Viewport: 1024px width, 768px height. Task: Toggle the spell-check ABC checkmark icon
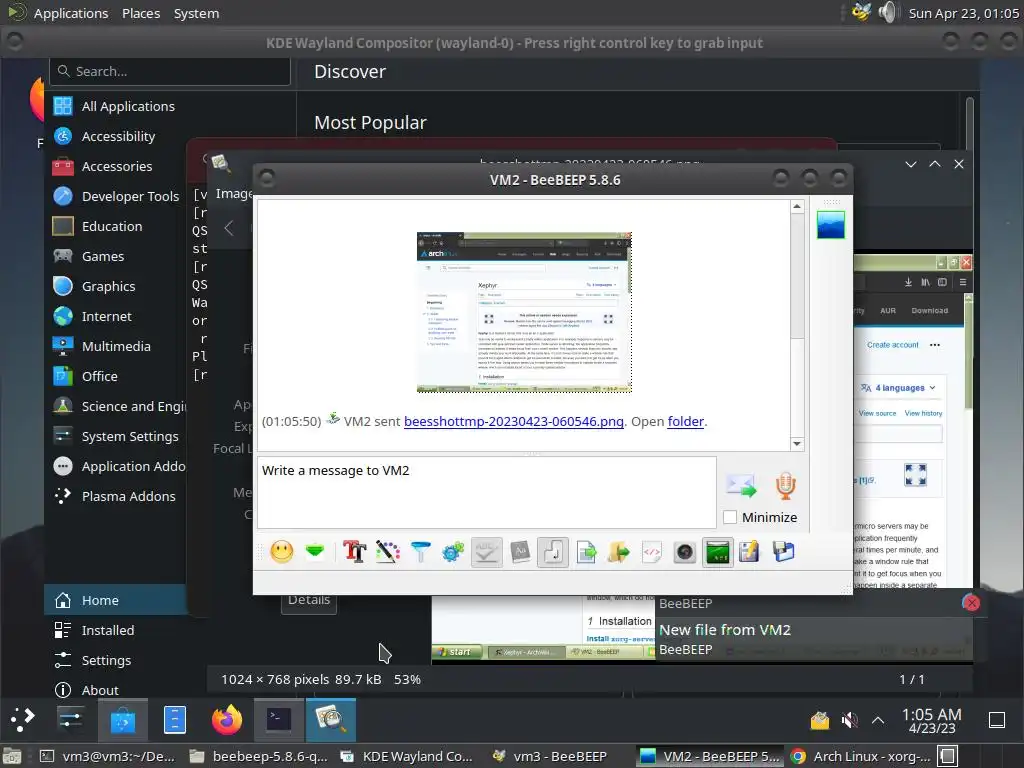point(487,552)
